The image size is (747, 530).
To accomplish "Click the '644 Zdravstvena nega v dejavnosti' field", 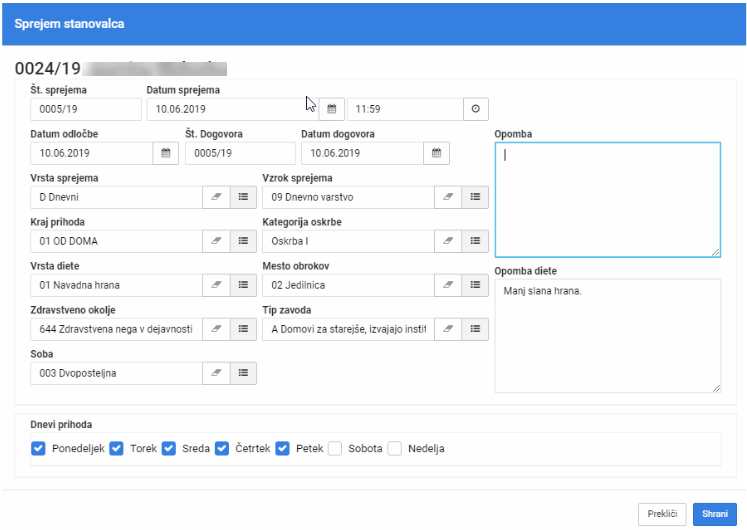I will [x=116, y=329].
